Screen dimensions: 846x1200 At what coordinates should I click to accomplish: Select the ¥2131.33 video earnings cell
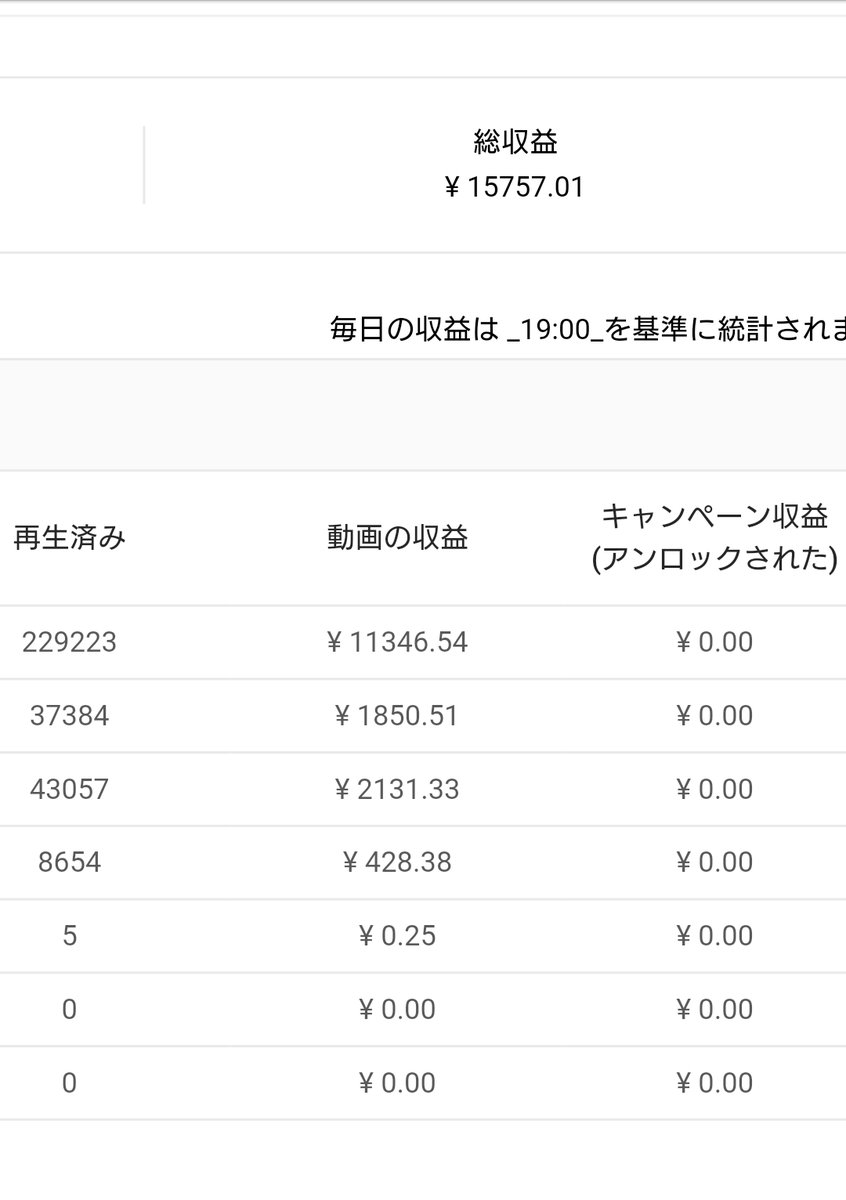[397, 789]
